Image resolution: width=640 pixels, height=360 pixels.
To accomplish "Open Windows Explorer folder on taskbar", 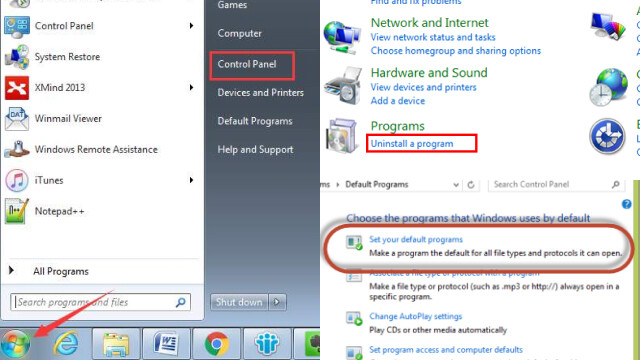I will point(116,344).
